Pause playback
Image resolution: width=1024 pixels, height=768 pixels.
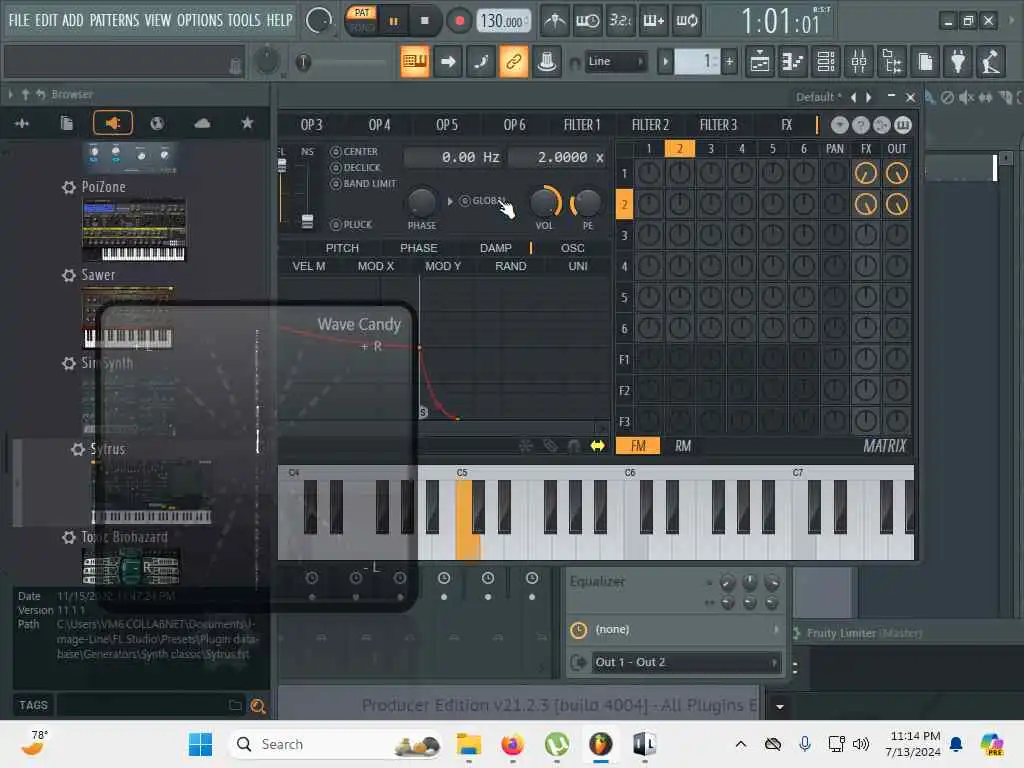pos(393,21)
